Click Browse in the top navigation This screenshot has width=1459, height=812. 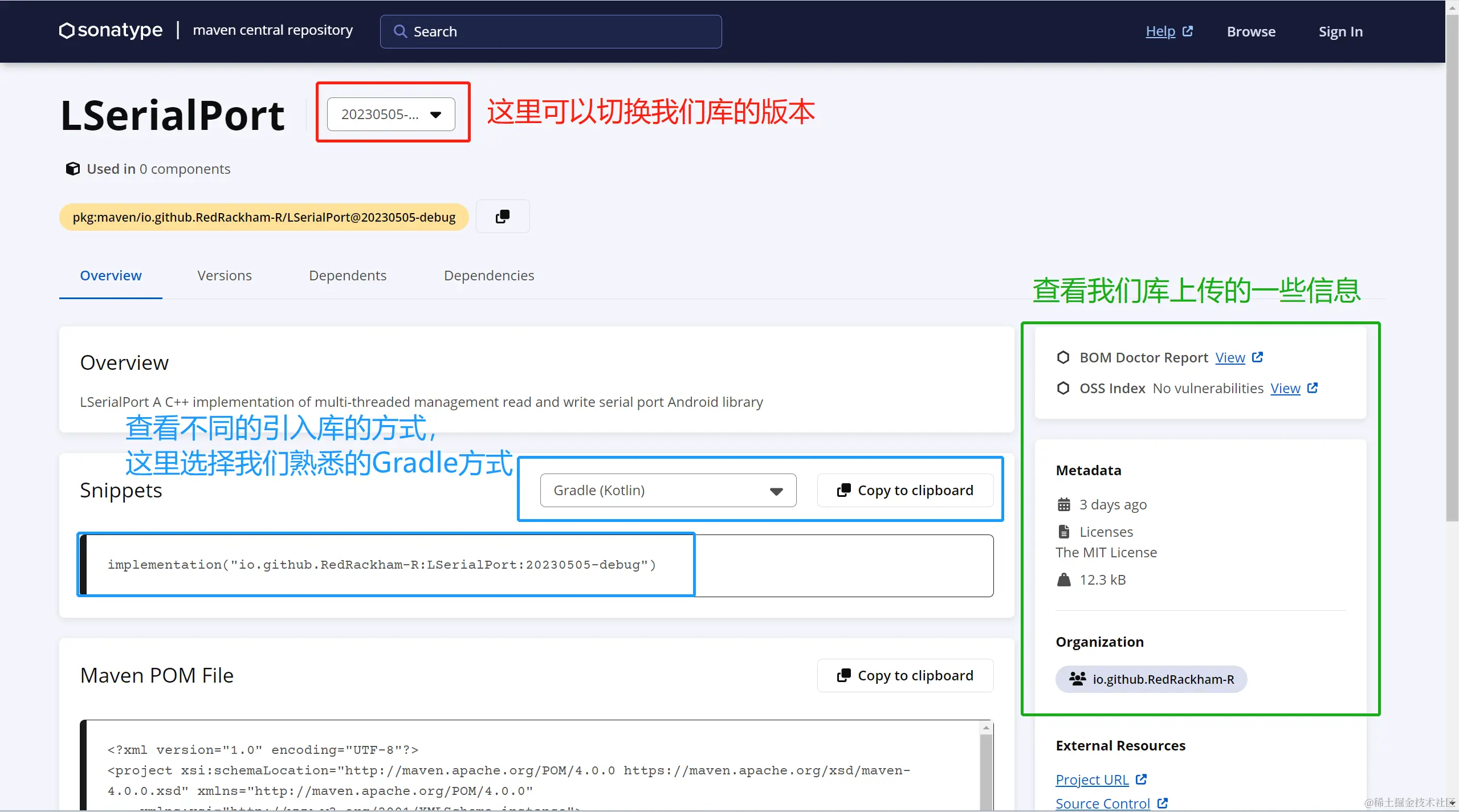pyautogui.click(x=1251, y=31)
